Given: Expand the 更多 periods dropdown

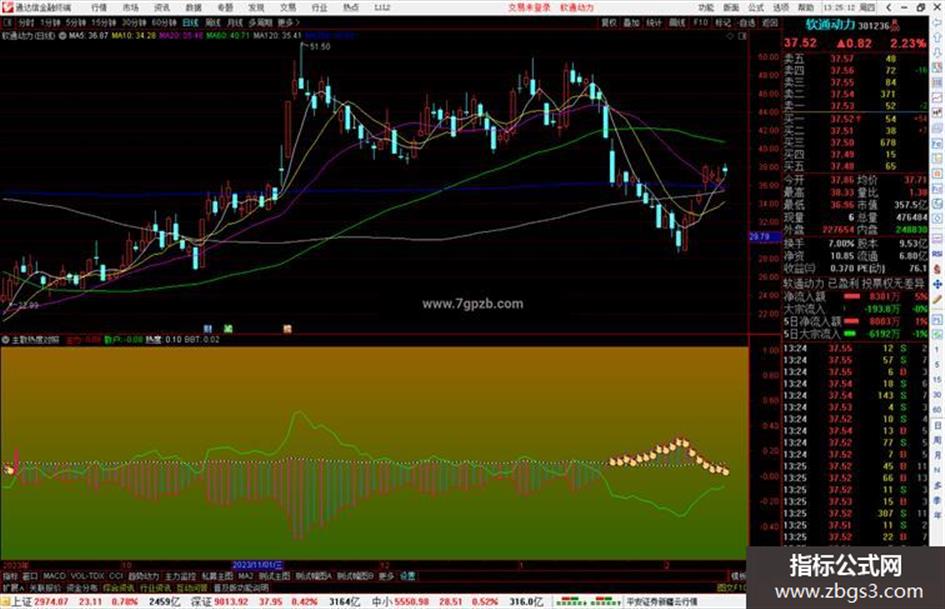Looking at the screenshot, I should pos(288,22).
